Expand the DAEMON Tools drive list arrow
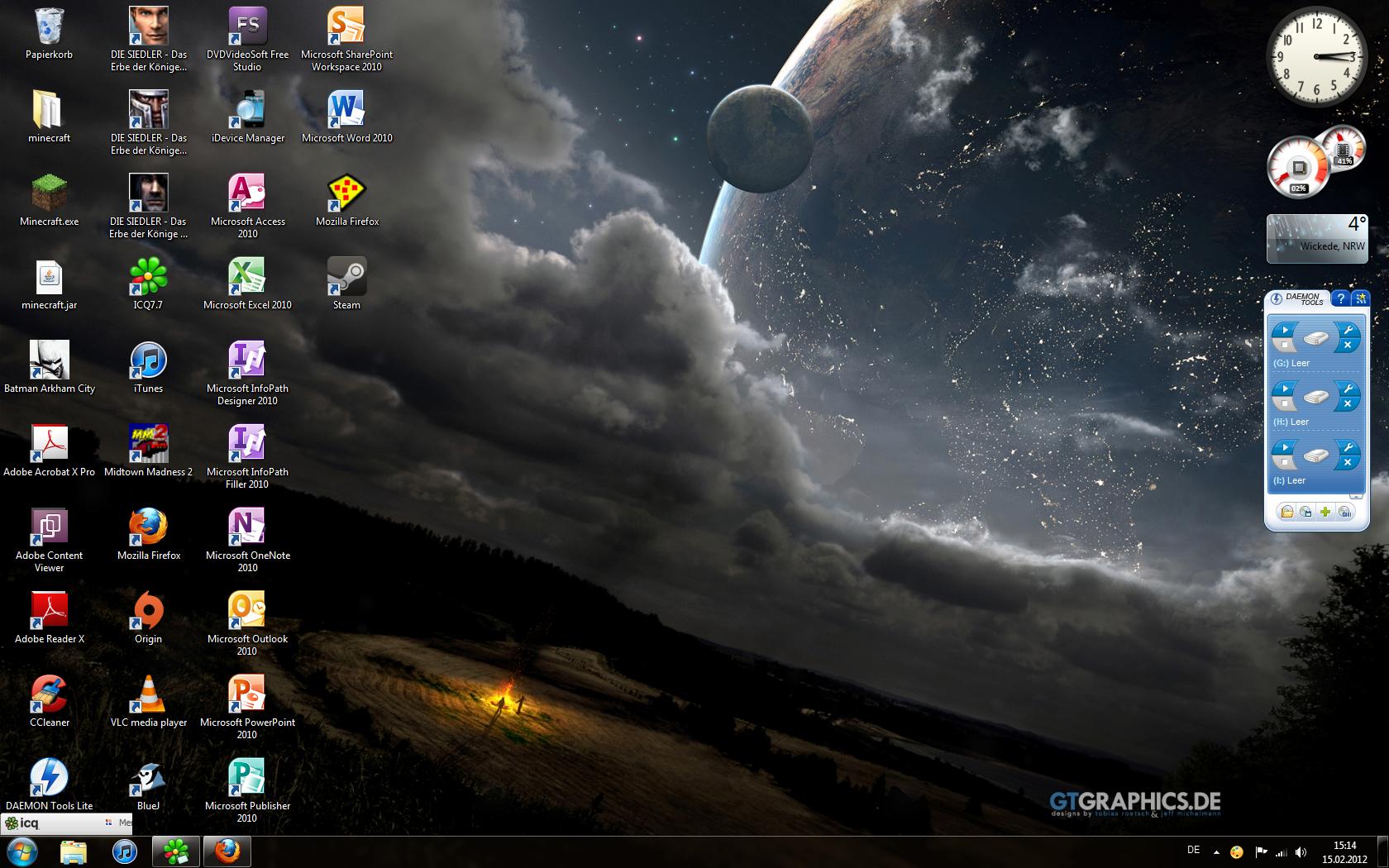This screenshot has height=868, width=1389. tap(1355, 496)
